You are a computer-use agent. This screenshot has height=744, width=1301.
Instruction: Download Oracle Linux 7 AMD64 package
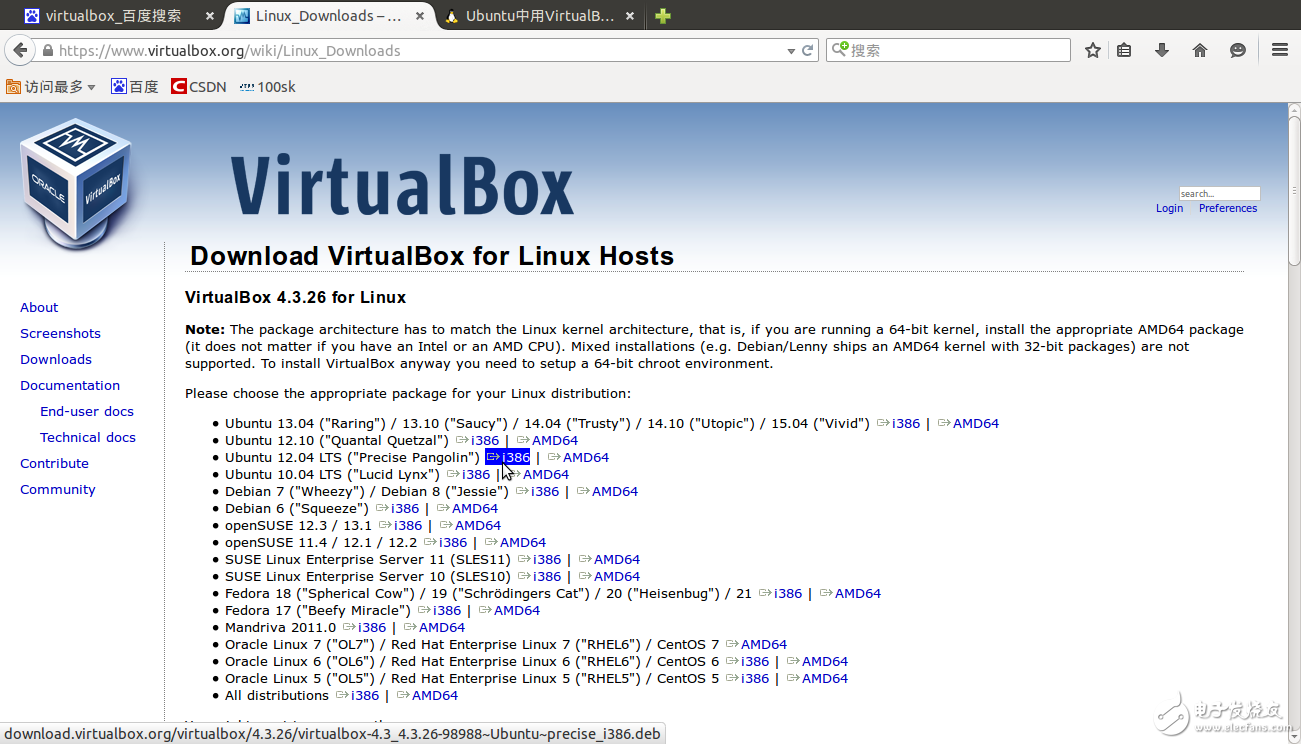coord(756,644)
